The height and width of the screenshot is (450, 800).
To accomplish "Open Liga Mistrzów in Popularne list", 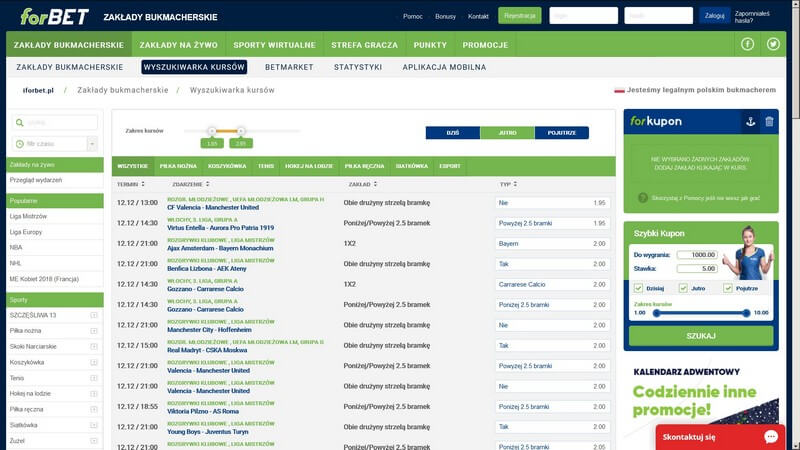I will 28,216.
